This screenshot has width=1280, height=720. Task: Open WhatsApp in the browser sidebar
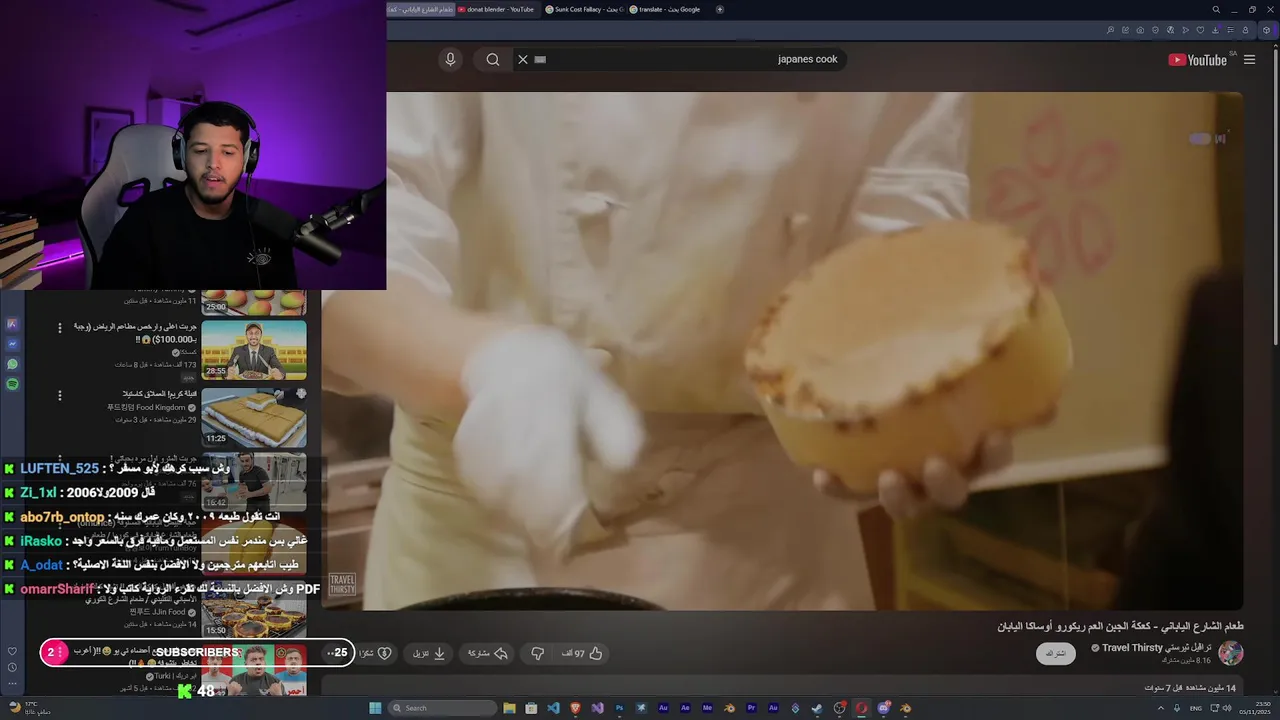tap(12, 364)
